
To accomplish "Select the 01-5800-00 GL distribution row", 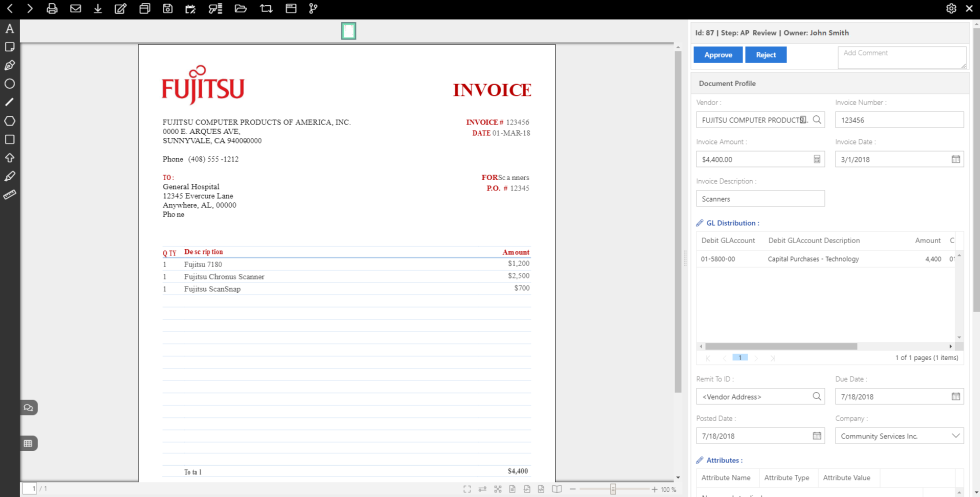I will (820, 259).
